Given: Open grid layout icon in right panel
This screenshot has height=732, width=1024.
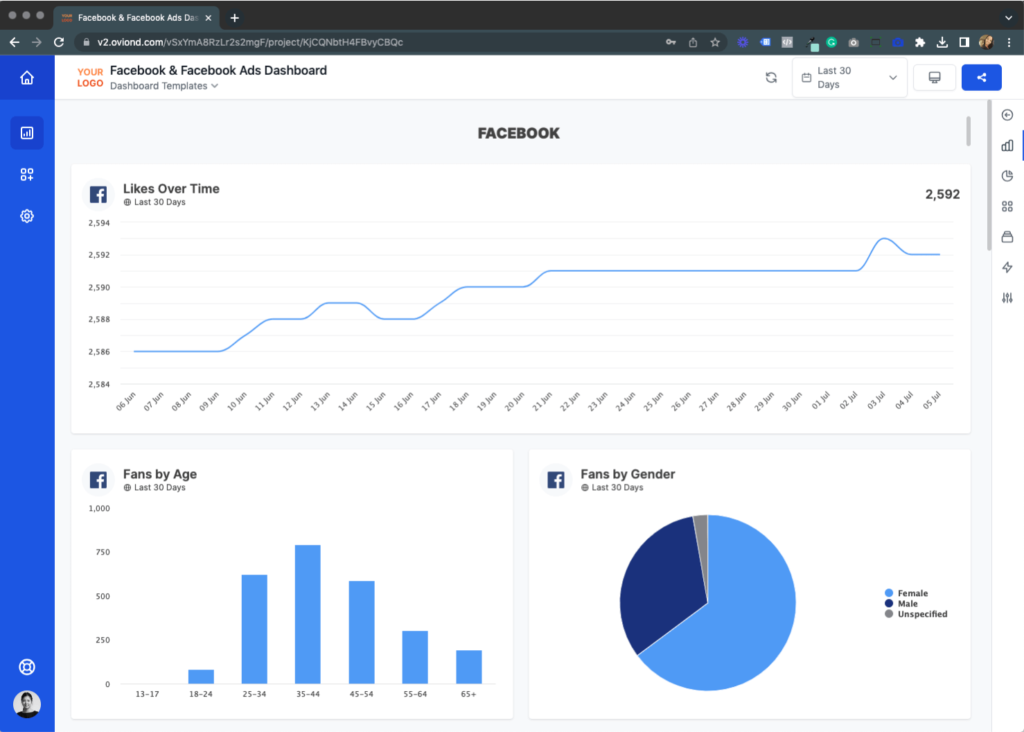Looking at the screenshot, I should (1008, 206).
